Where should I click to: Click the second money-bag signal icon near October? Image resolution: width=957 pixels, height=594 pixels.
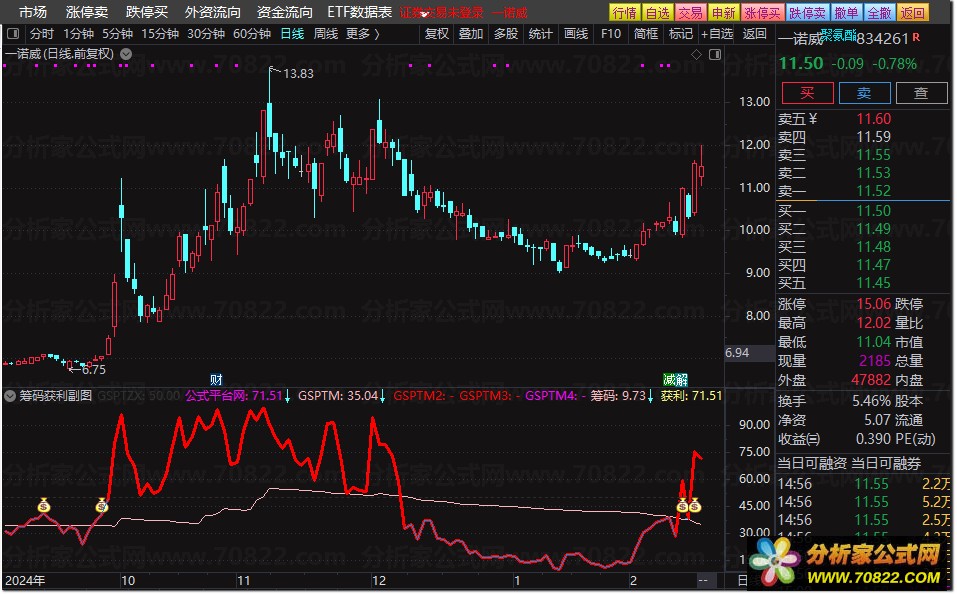(102, 505)
